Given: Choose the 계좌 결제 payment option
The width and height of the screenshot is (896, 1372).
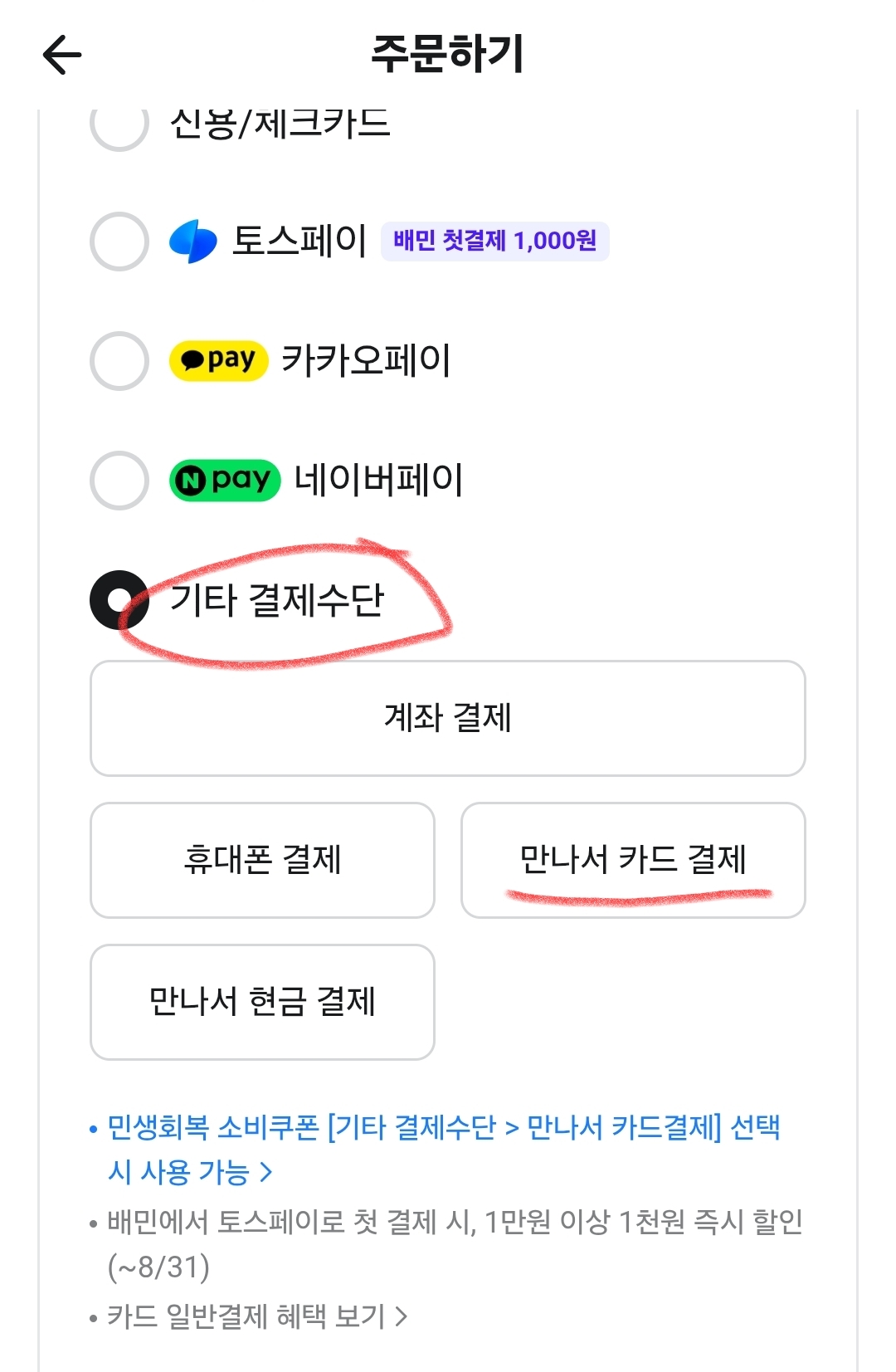Looking at the screenshot, I should [448, 717].
